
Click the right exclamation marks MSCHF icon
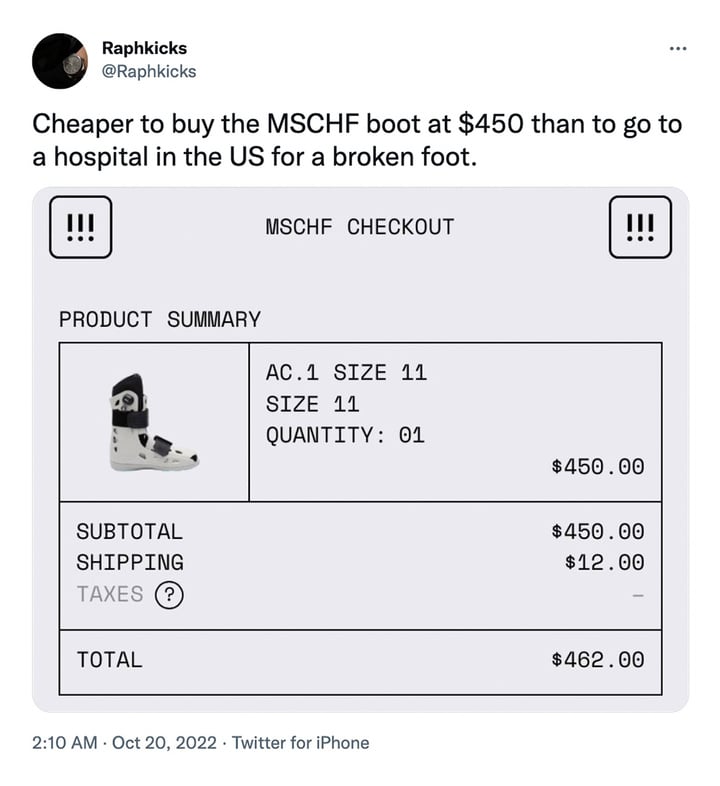point(640,227)
